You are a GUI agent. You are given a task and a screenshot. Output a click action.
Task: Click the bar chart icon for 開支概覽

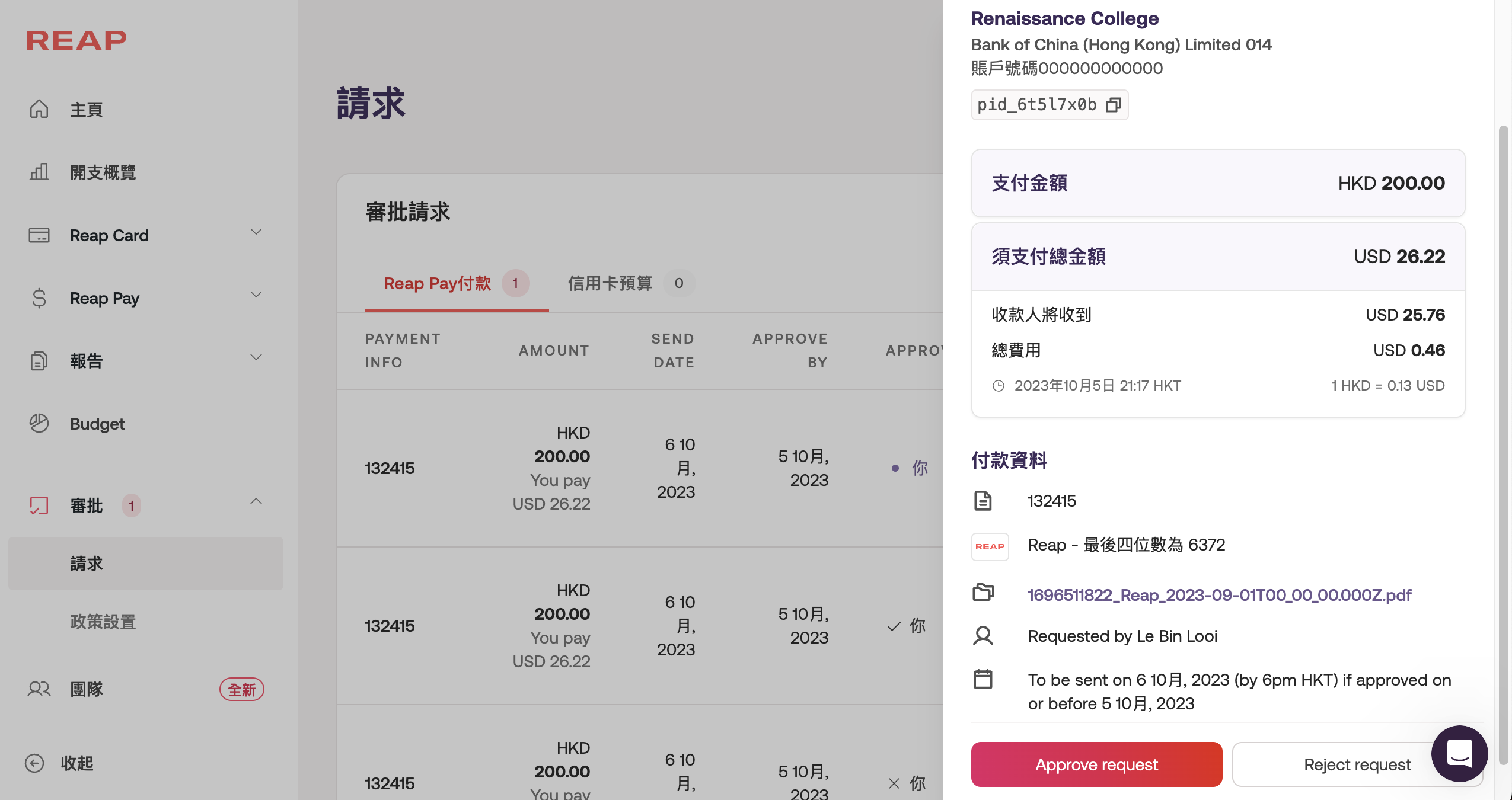pos(39,172)
